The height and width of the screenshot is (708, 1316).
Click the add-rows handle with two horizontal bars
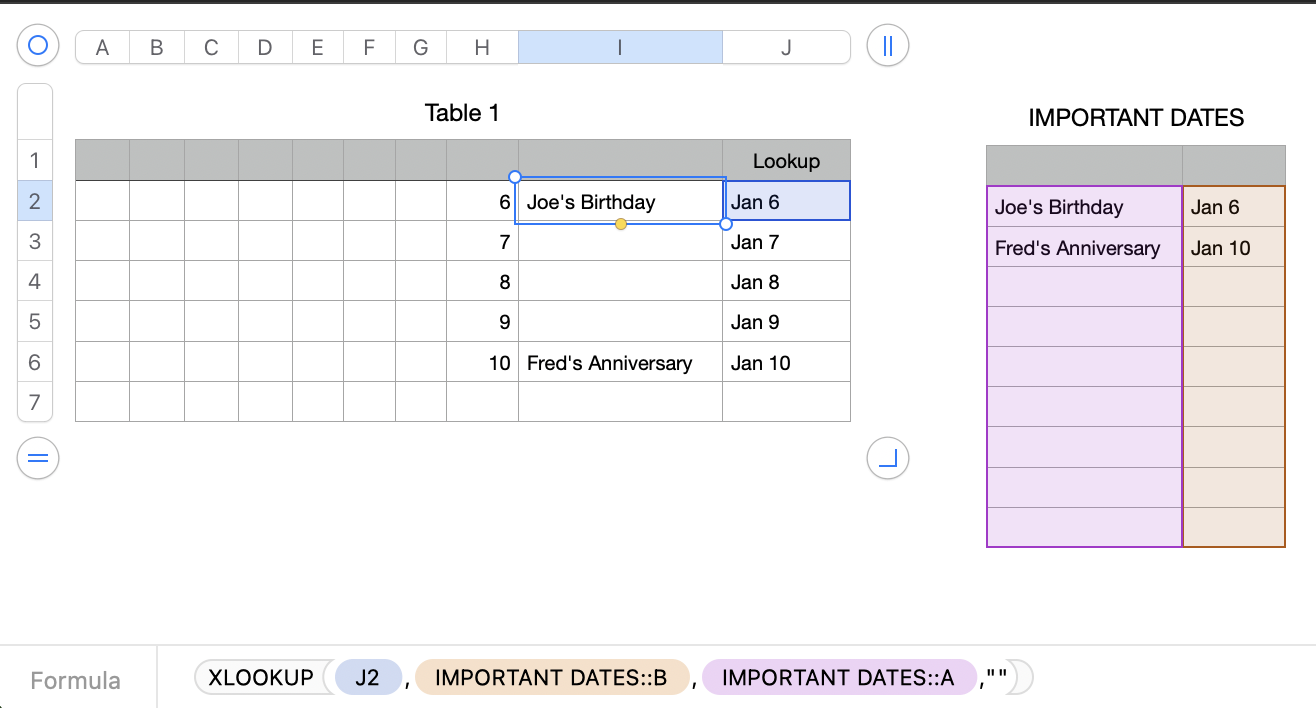coord(38,459)
